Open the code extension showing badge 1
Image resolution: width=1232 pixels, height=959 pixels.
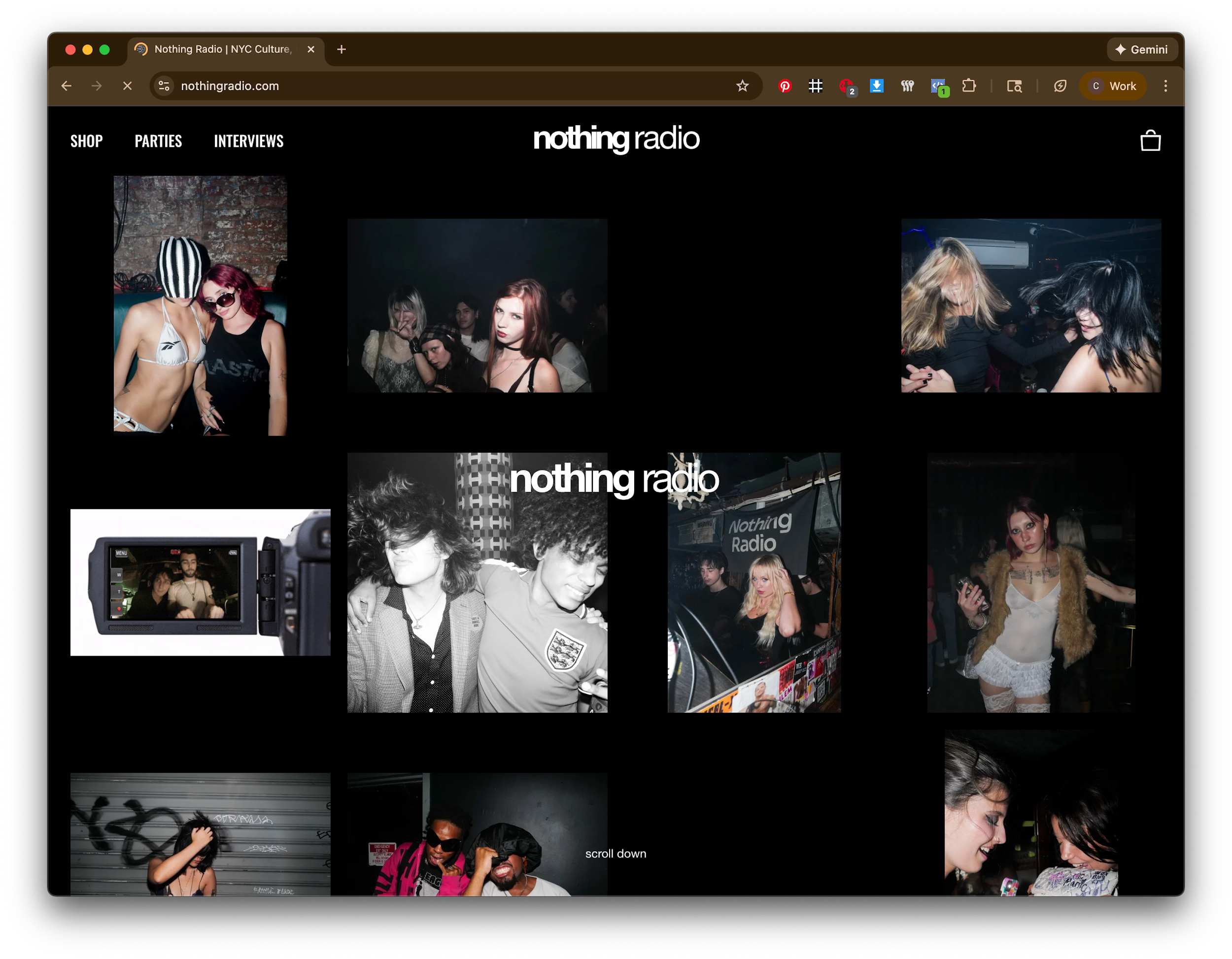click(938, 86)
